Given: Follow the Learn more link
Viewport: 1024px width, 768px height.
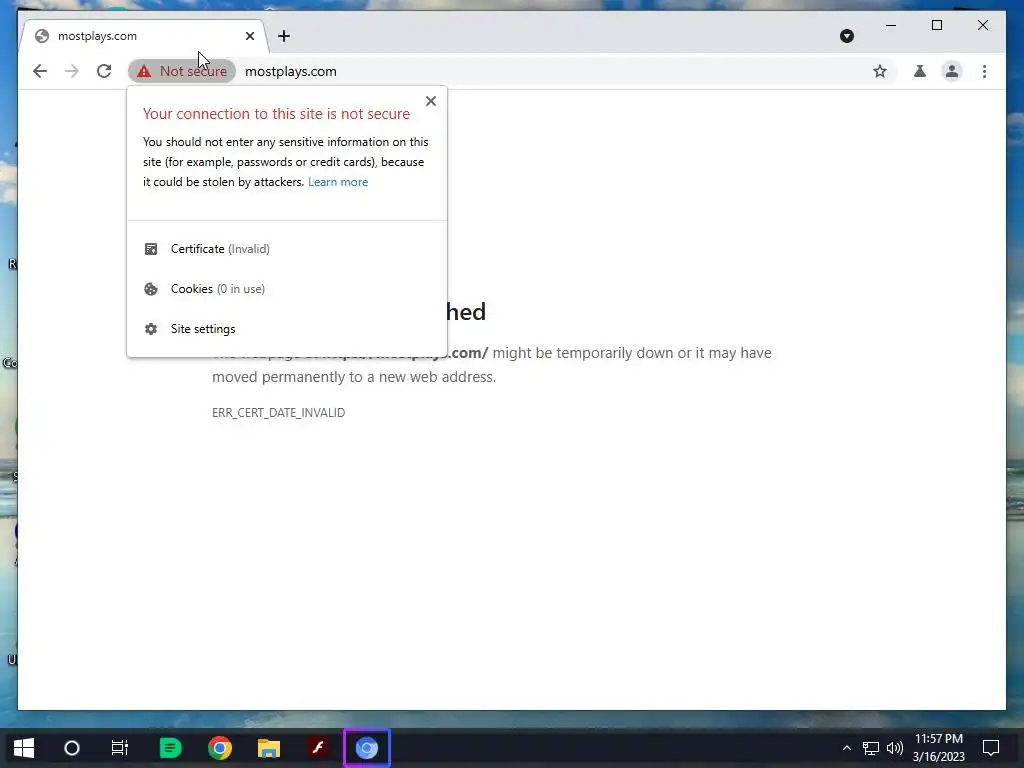Looking at the screenshot, I should point(338,182).
